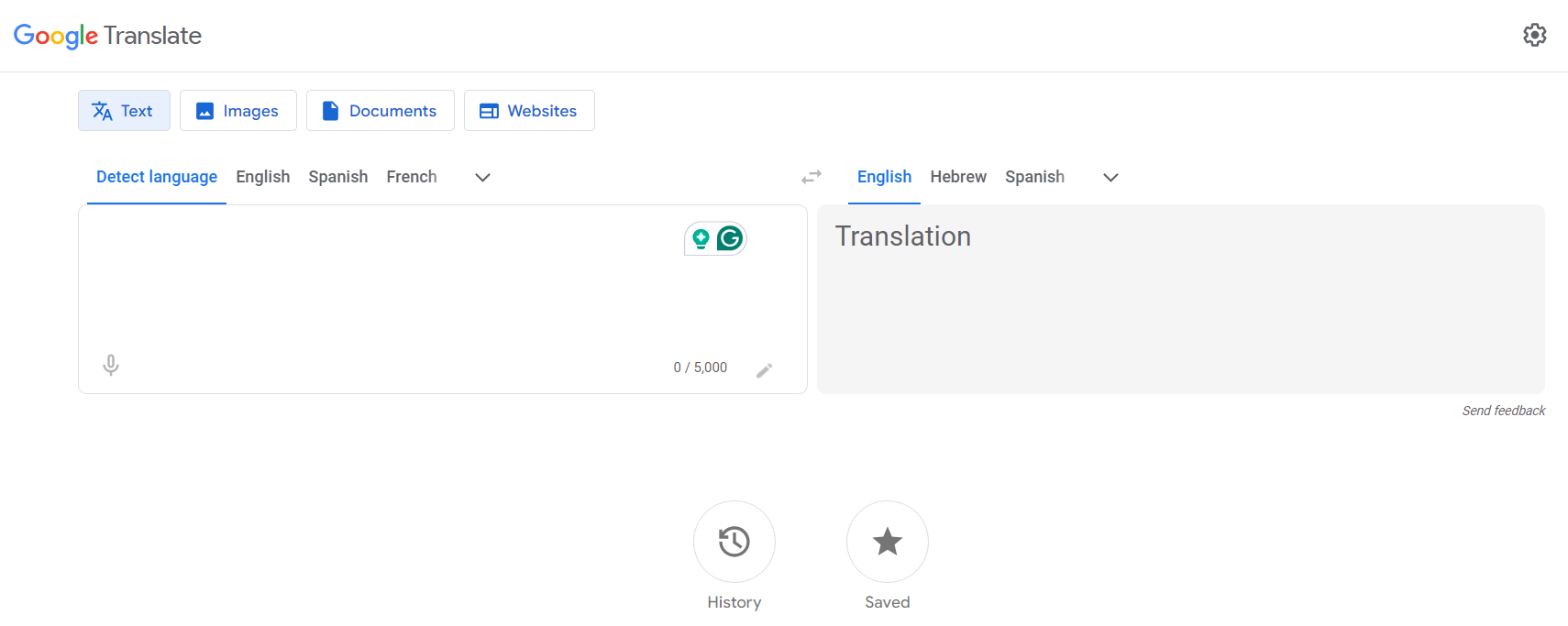Choose French as source language
The image size is (1568, 626).
click(411, 177)
